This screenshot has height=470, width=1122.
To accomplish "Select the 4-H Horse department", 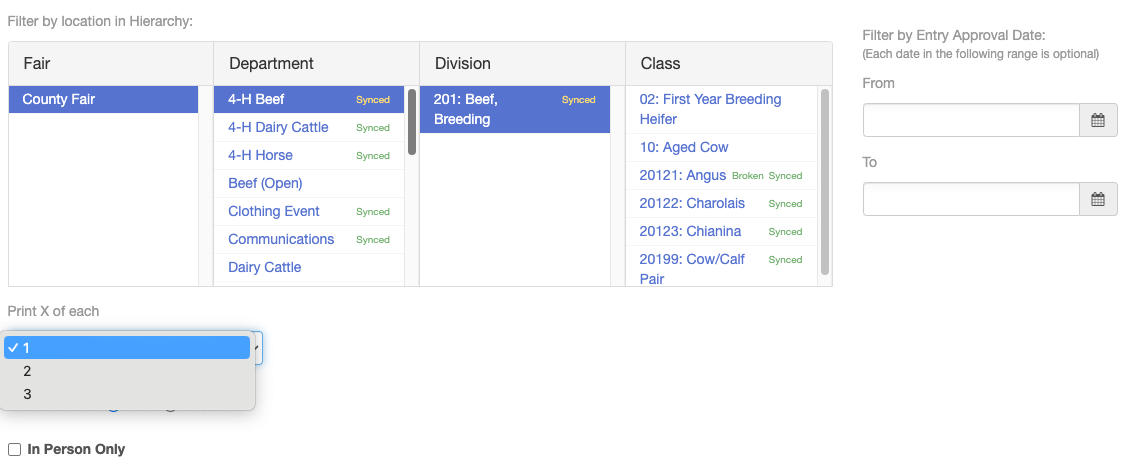I will click(309, 155).
